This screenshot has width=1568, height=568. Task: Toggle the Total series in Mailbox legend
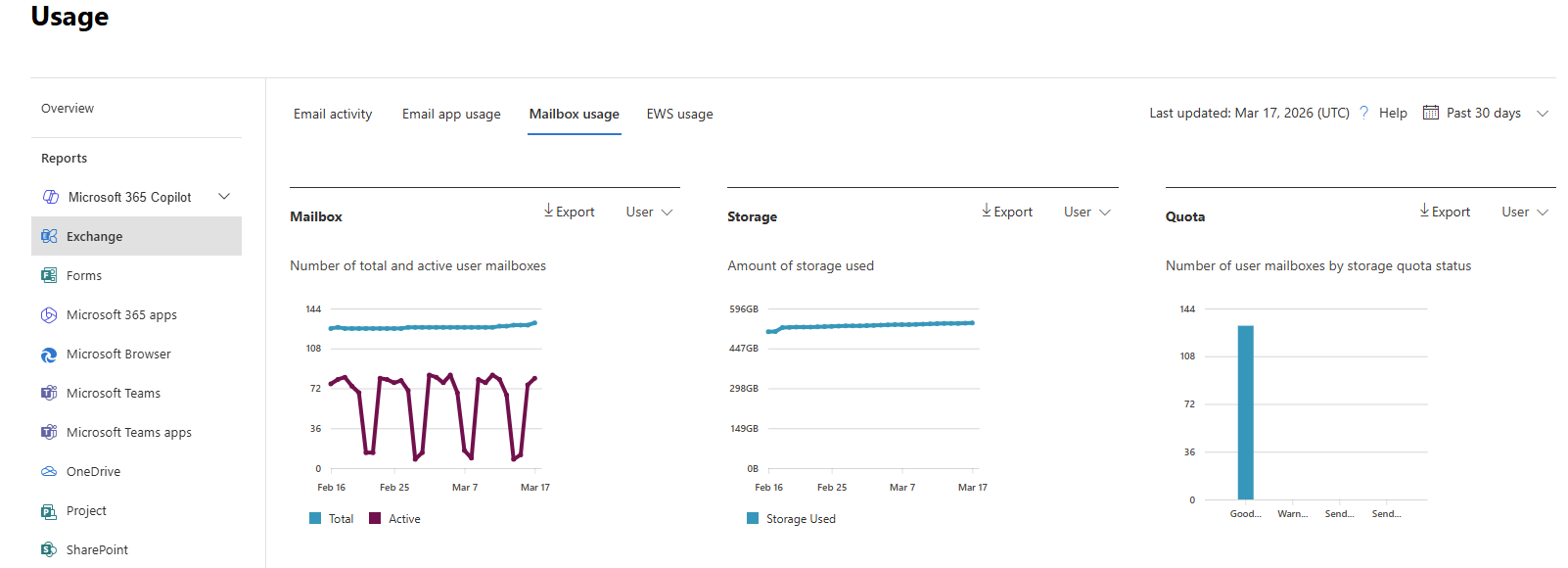pyautogui.click(x=332, y=519)
